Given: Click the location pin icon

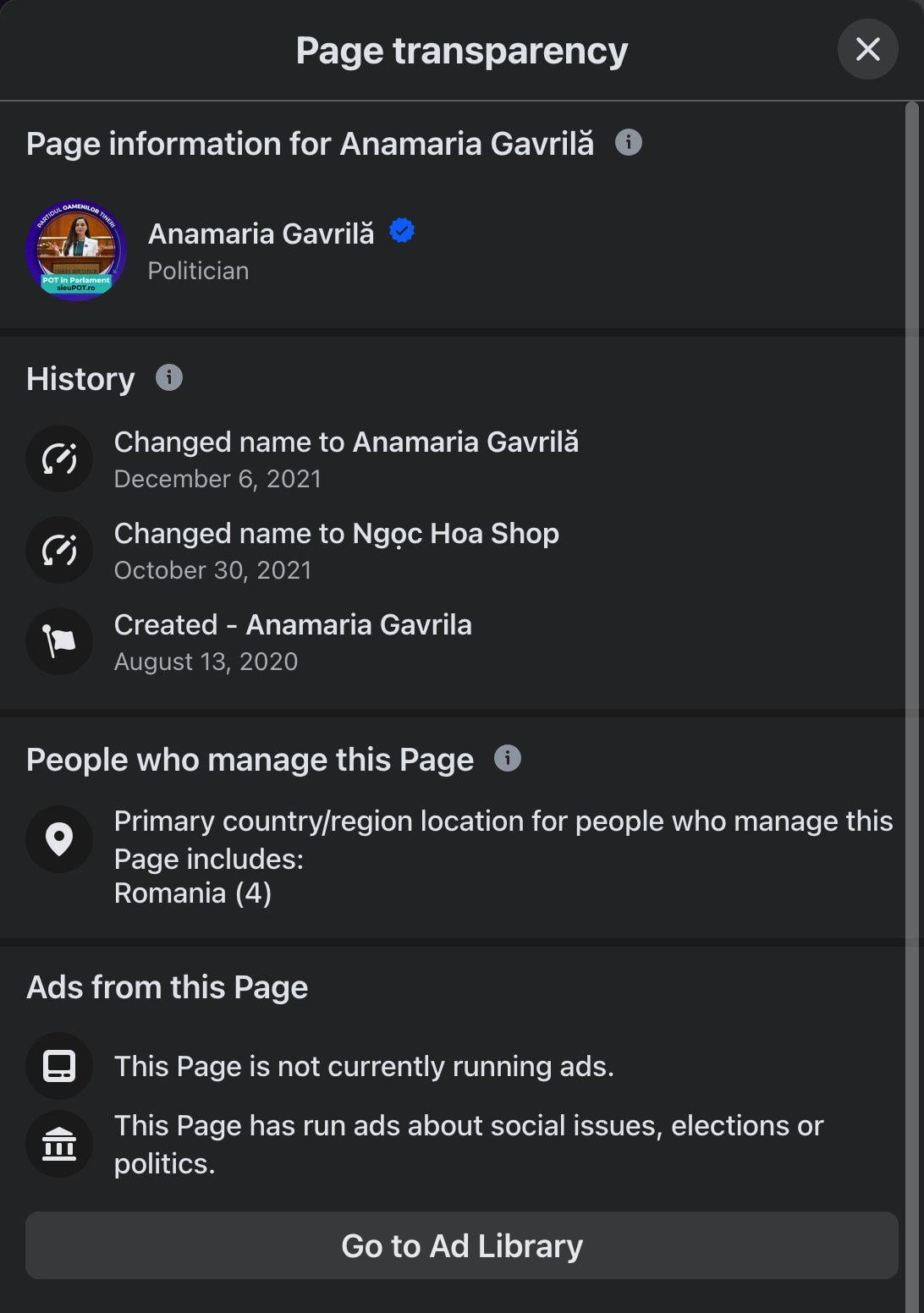Looking at the screenshot, I should 59,839.
